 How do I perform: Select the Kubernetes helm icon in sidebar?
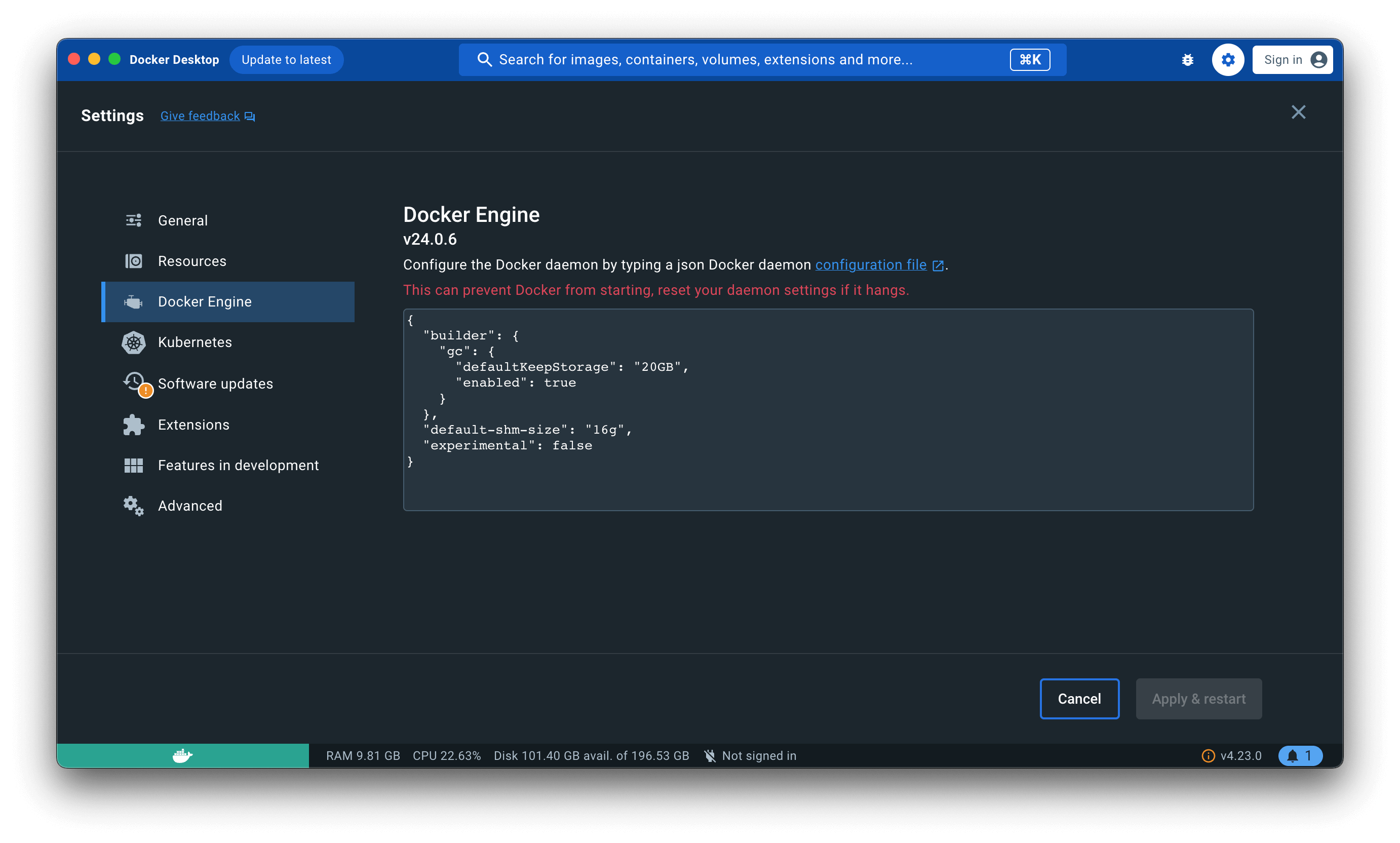(x=134, y=342)
